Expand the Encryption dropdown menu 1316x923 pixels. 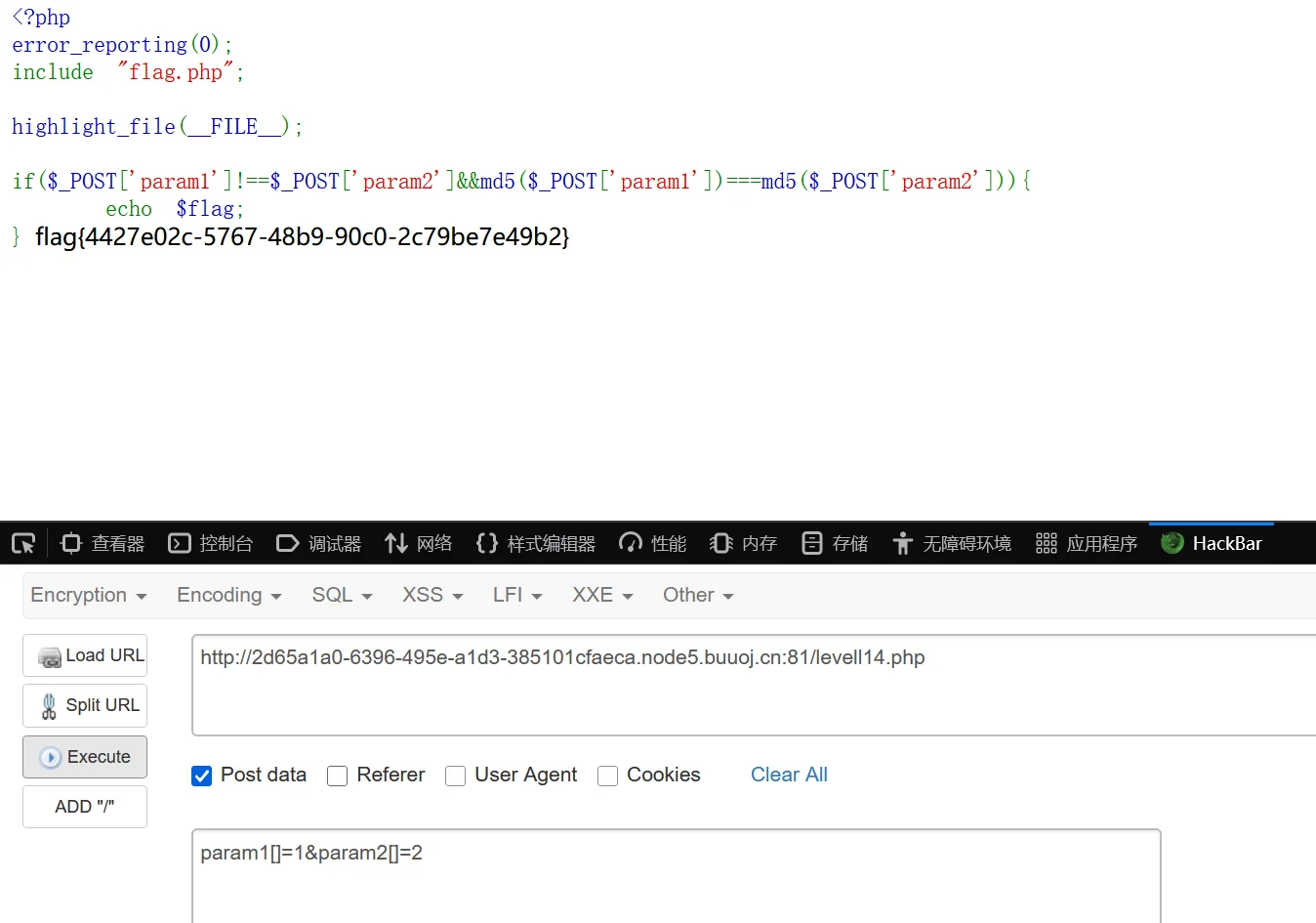click(x=89, y=595)
